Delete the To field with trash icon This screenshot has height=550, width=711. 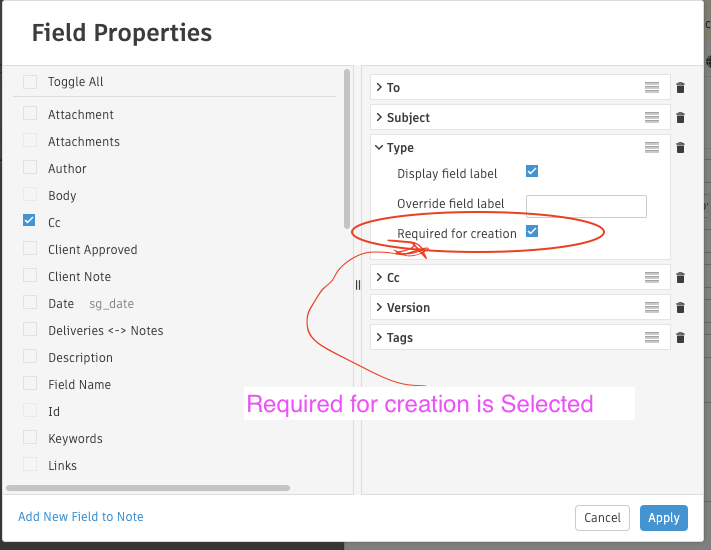click(x=680, y=88)
